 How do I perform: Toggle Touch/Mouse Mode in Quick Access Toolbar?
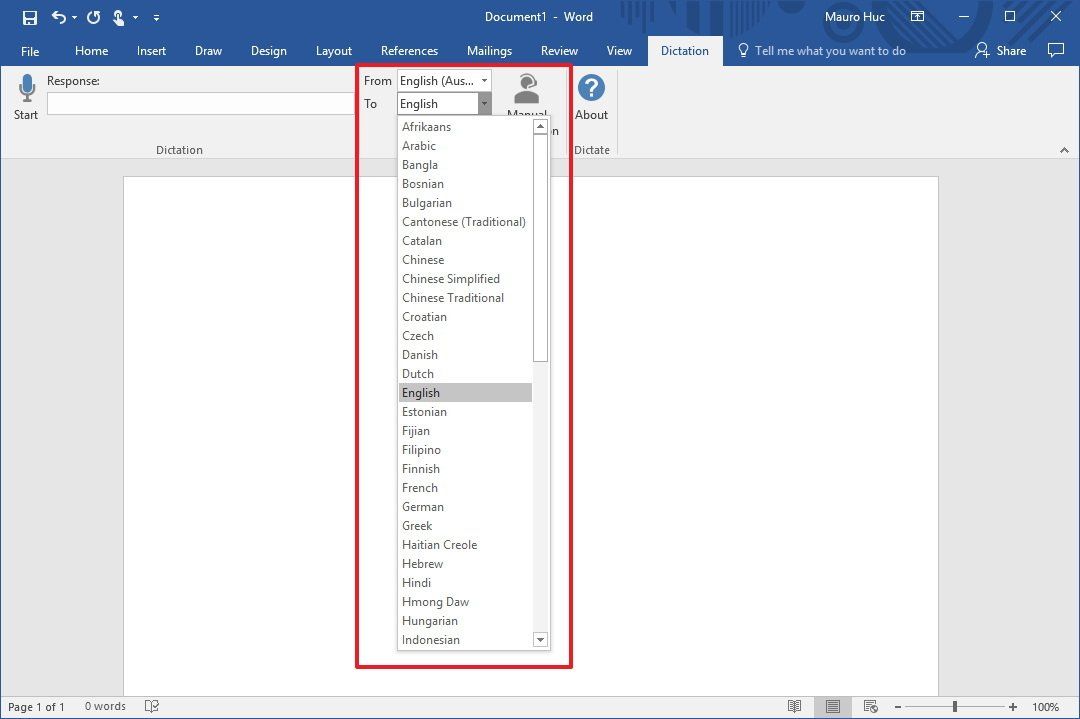120,17
